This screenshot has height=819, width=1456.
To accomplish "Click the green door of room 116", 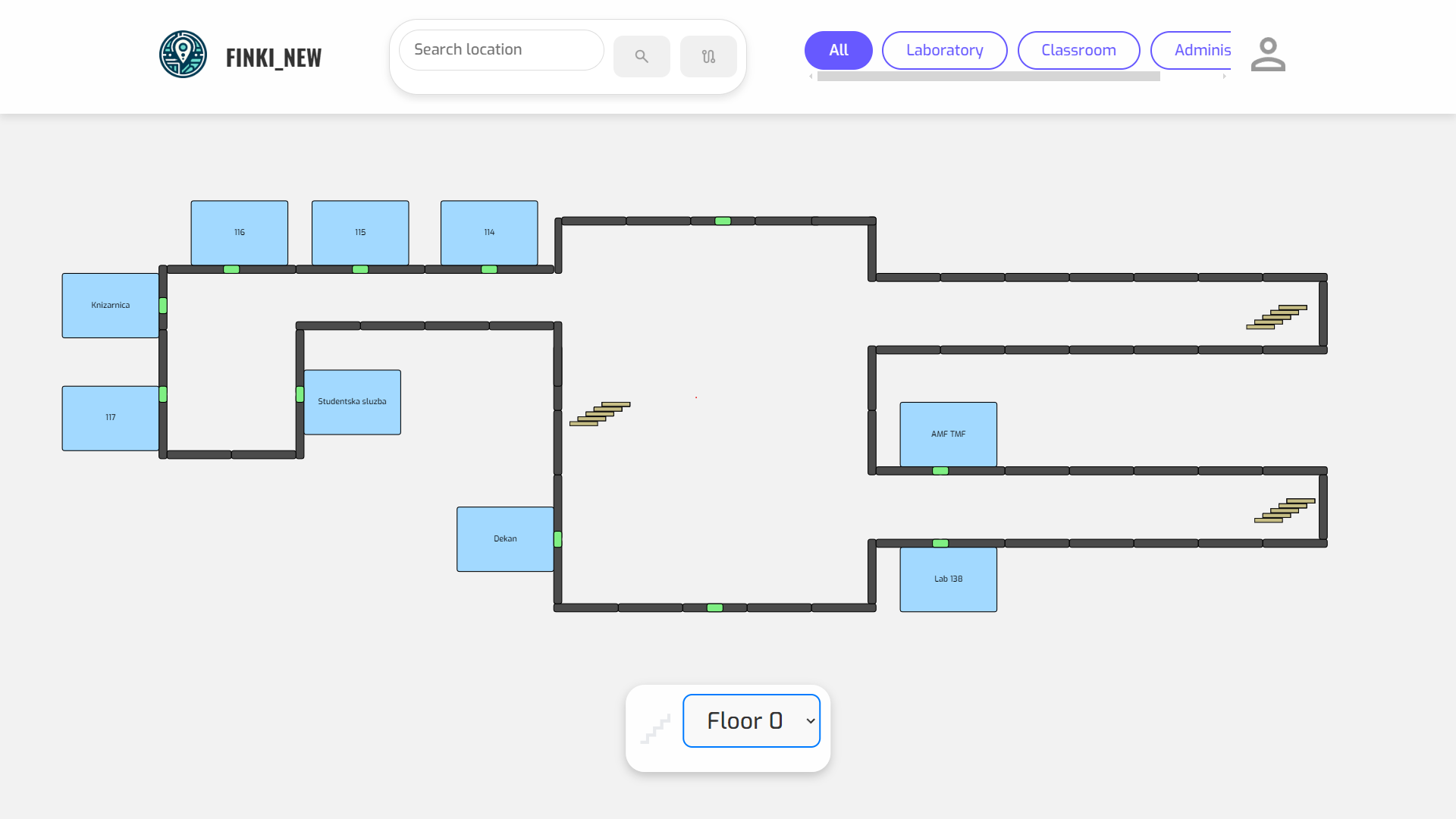I will 231,269.
